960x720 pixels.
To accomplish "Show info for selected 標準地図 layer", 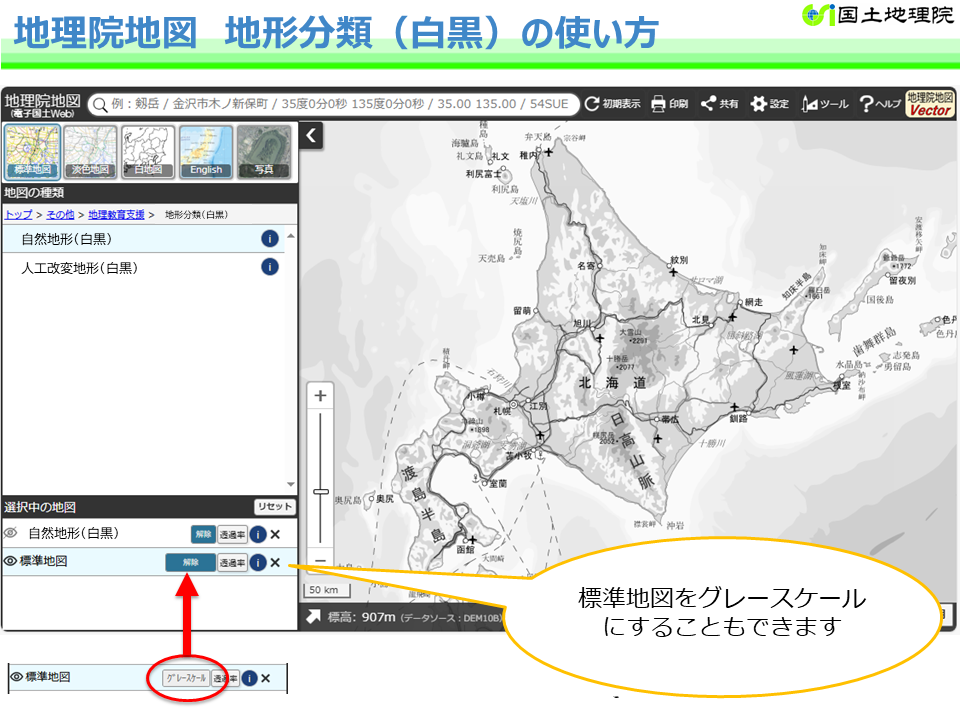I will pos(258,563).
